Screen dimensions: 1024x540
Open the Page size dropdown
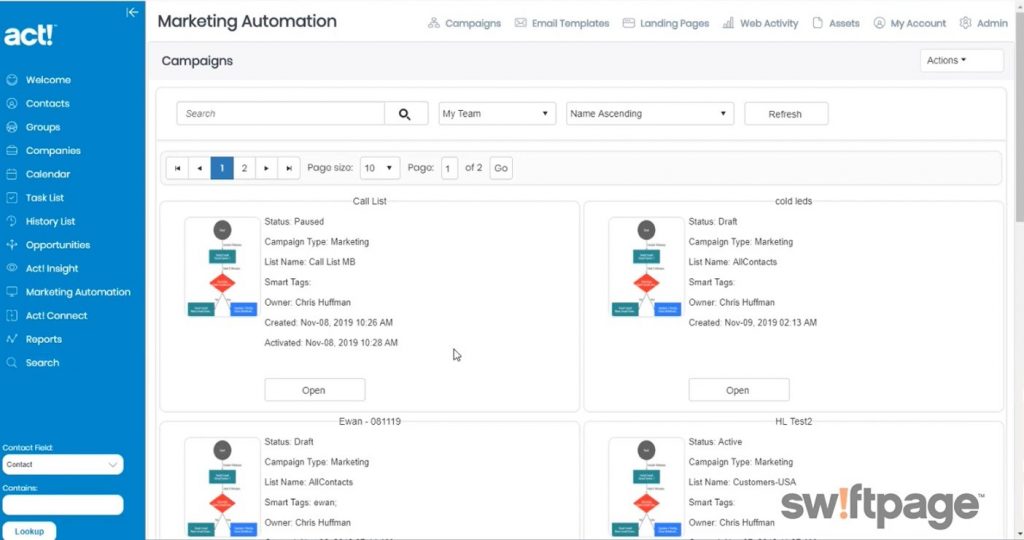click(x=379, y=168)
